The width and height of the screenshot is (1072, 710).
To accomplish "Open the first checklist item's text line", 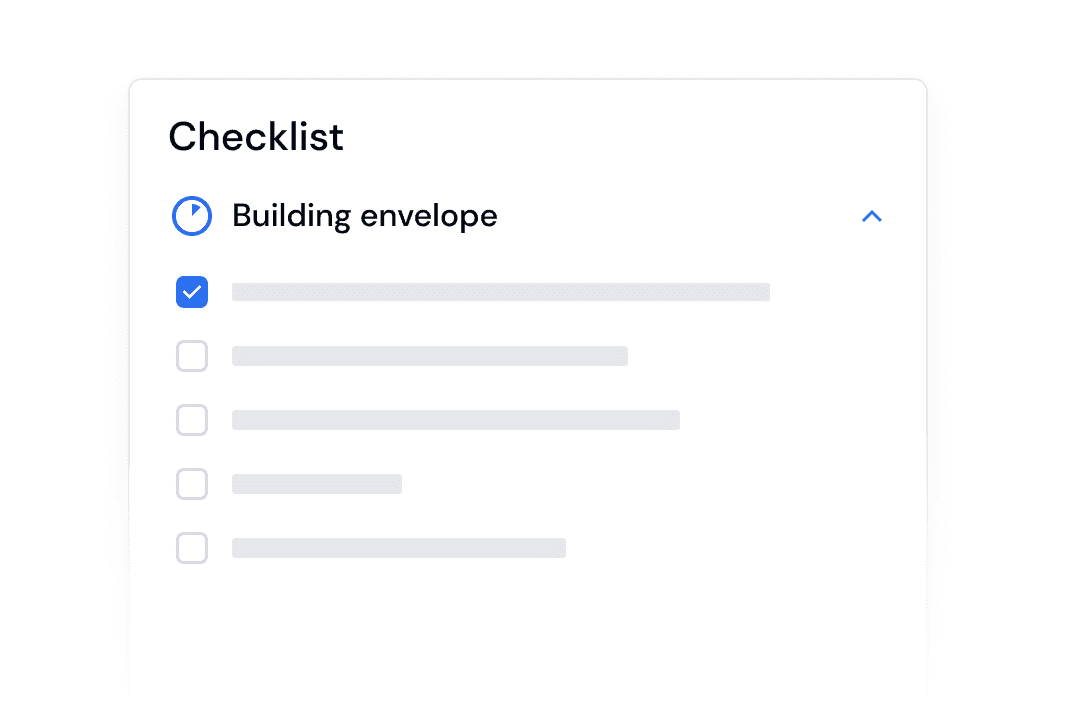I will pyautogui.click(x=500, y=292).
